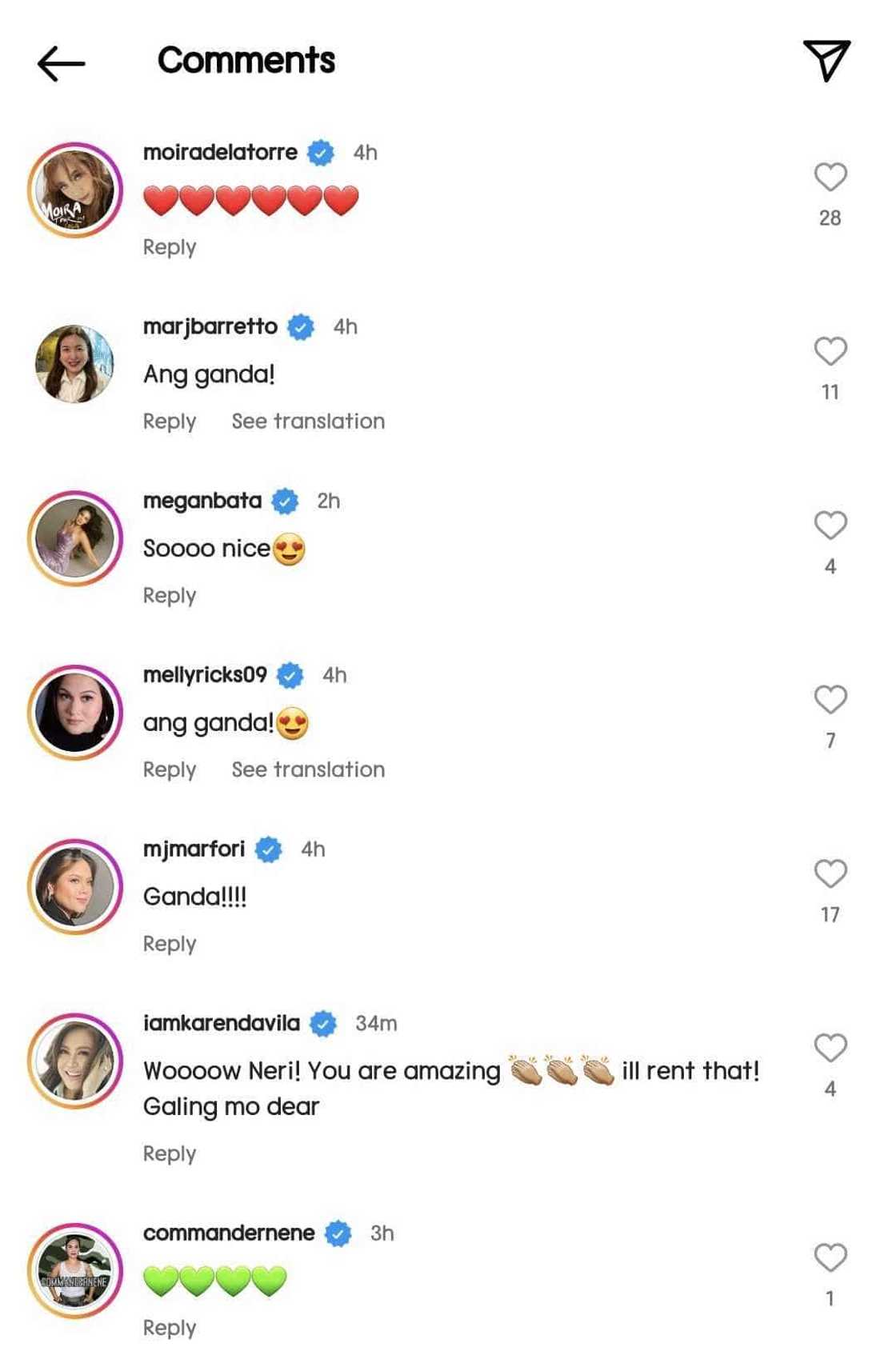Like moiradelatorre's hearts comment
Image resolution: width=896 pixels, height=1371 pixels.
[x=830, y=177]
